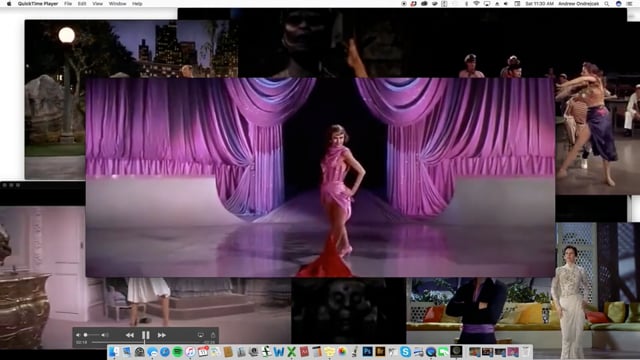Click the rewind button in the player controls

pos(130,335)
